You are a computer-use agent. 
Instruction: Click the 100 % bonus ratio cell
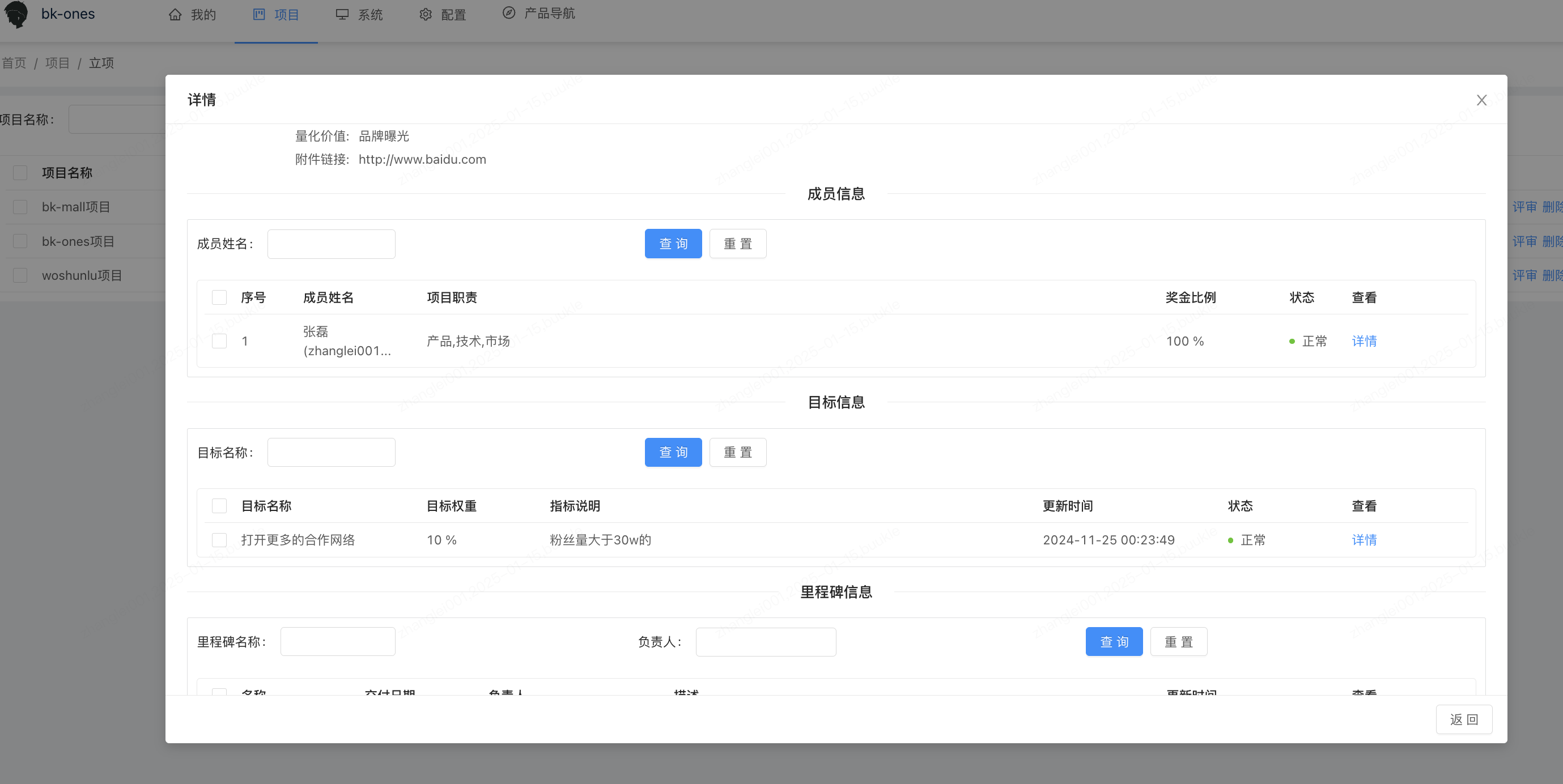pos(1185,342)
